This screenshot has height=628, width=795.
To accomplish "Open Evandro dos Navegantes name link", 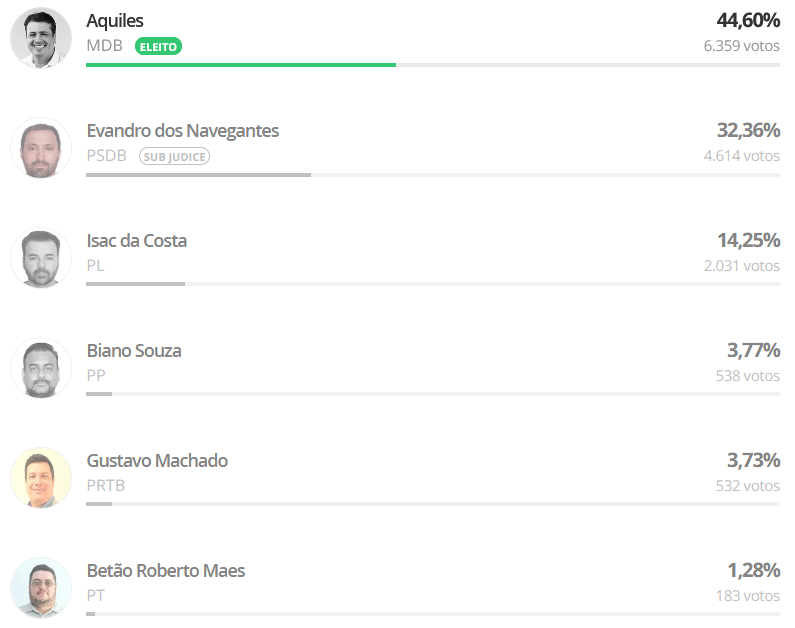I will (x=183, y=131).
